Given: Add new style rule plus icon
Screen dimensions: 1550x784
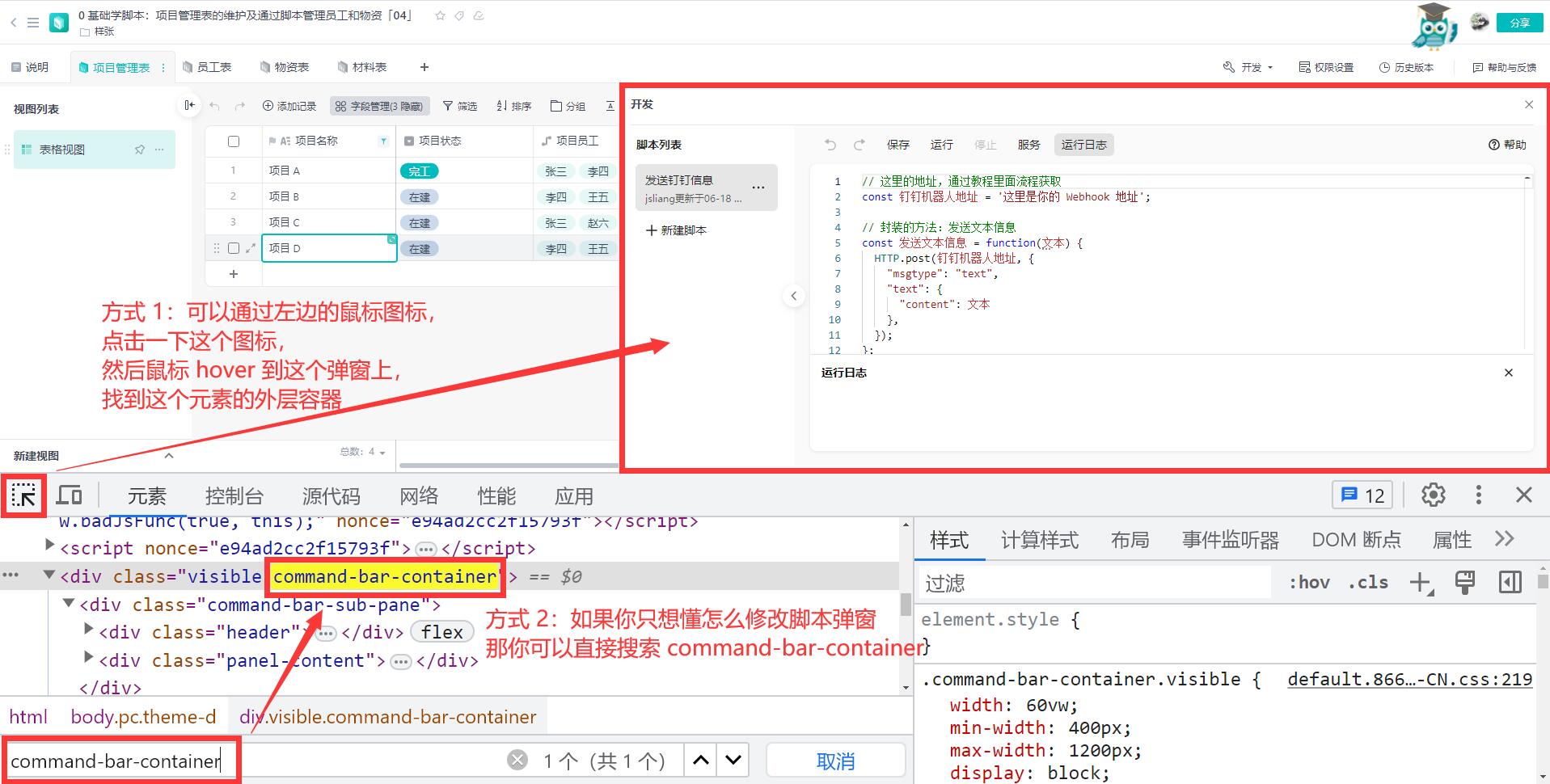Looking at the screenshot, I should click(x=1421, y=583).
